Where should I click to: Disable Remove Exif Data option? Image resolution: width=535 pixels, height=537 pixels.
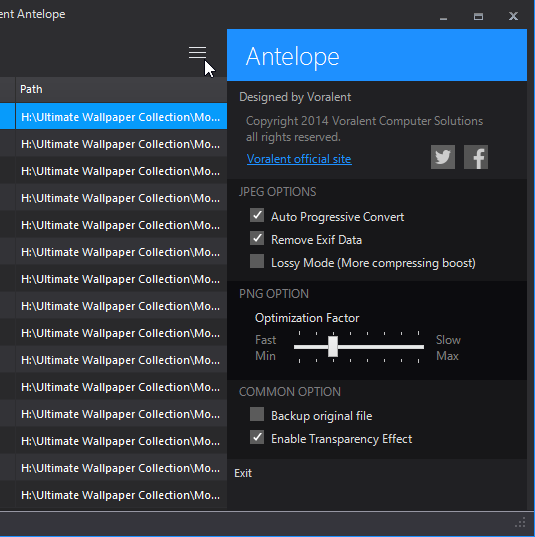[x=257, y=239]
